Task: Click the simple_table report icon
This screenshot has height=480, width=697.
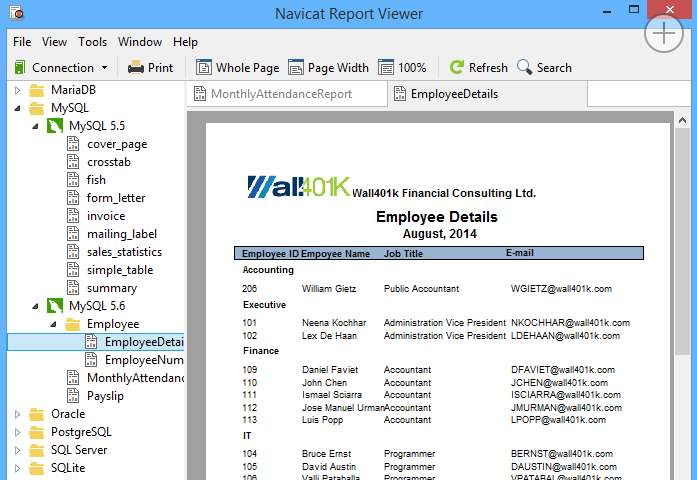Action: 73,270
